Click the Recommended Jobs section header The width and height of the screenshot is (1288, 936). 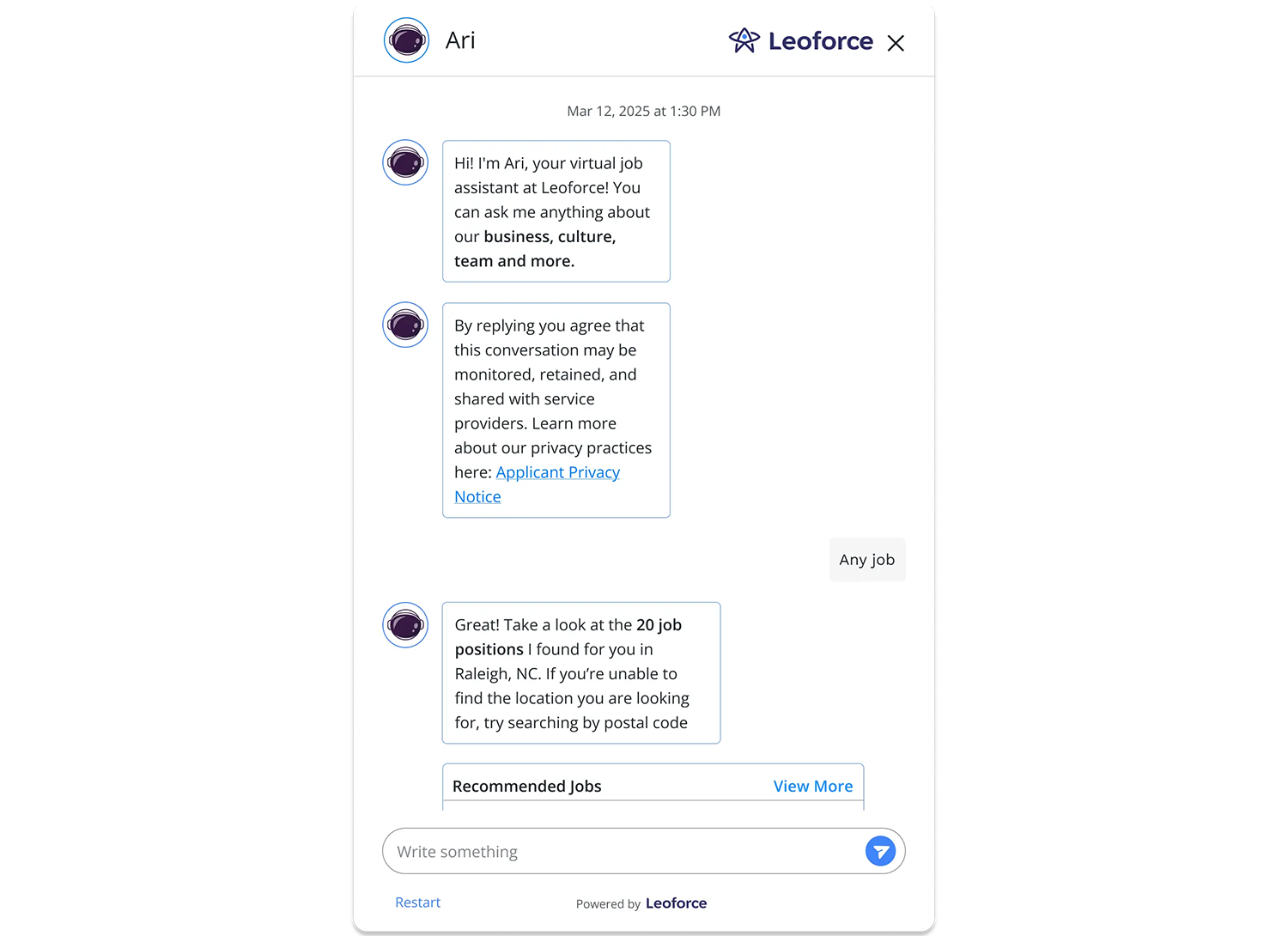[x=527, y=786]
